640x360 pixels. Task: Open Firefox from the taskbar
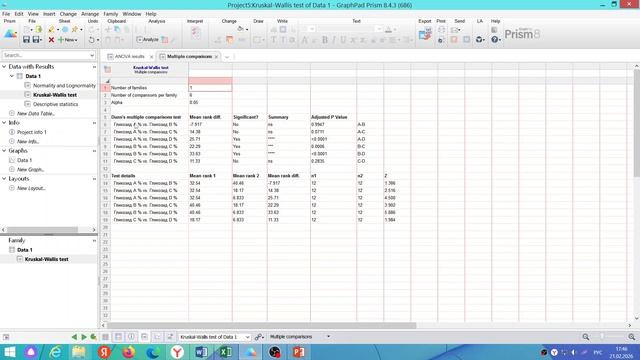(129, 352)
